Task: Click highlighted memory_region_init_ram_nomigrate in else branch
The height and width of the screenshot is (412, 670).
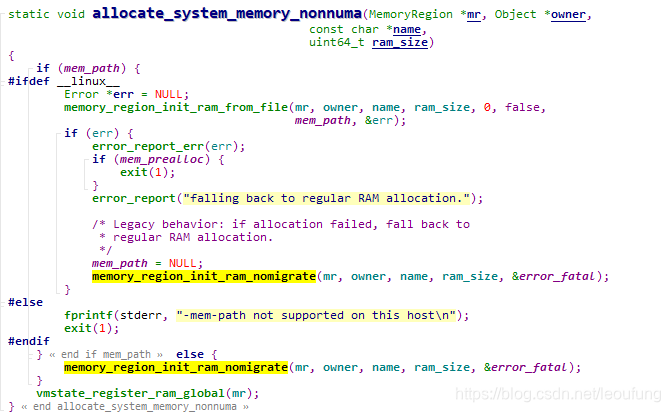Action: 176,367
